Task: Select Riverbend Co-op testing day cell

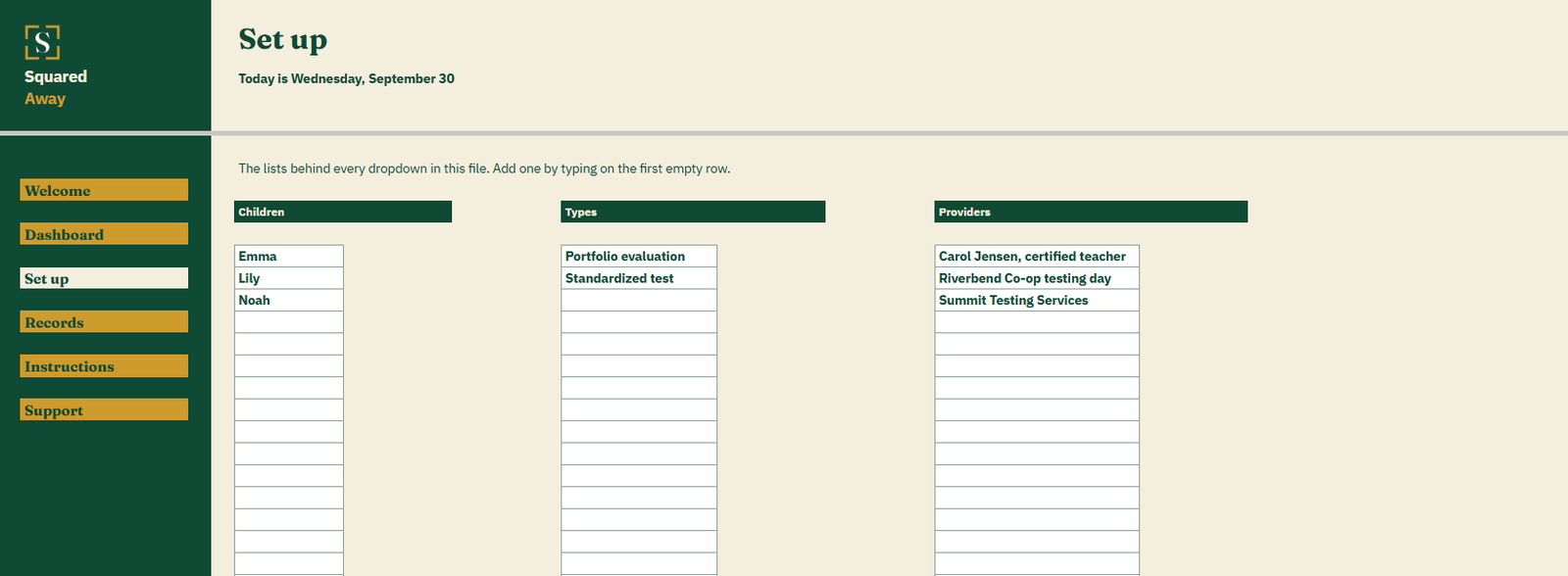Action: (1037, 278)
